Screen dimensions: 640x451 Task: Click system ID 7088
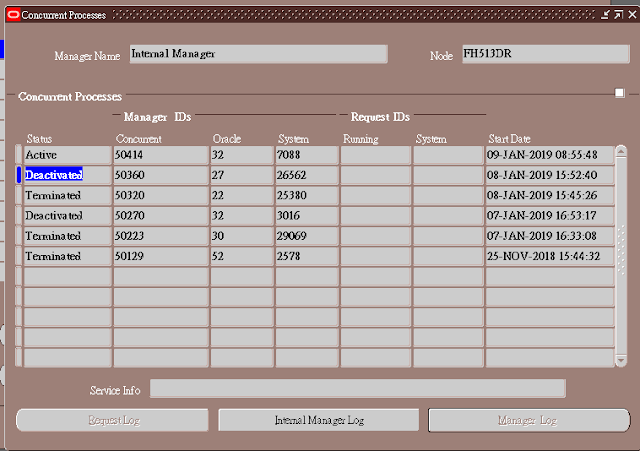307,155
